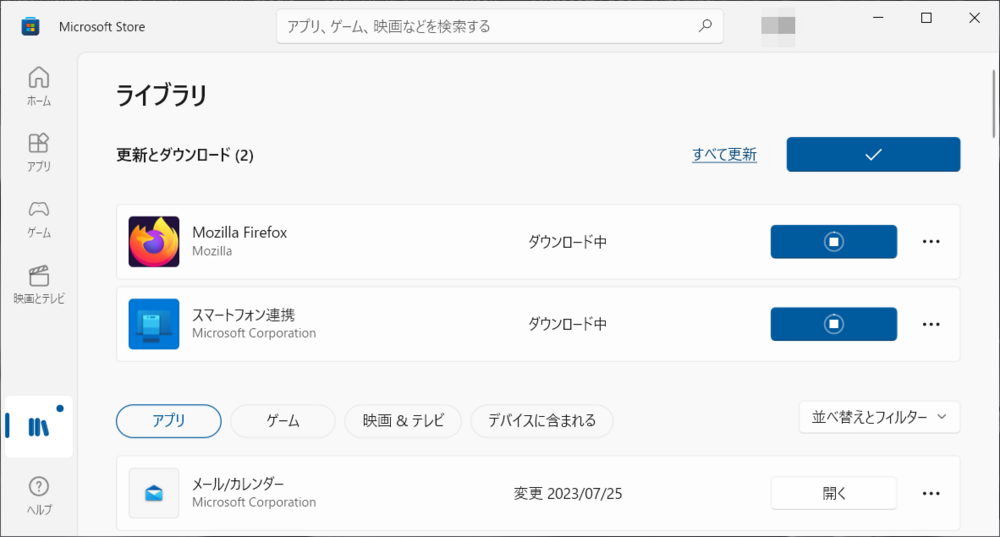Select the 映画 & テレビ filter tab
Image resolution: width=1000 pixels, height=537 pixels.
tap(402, 421)
